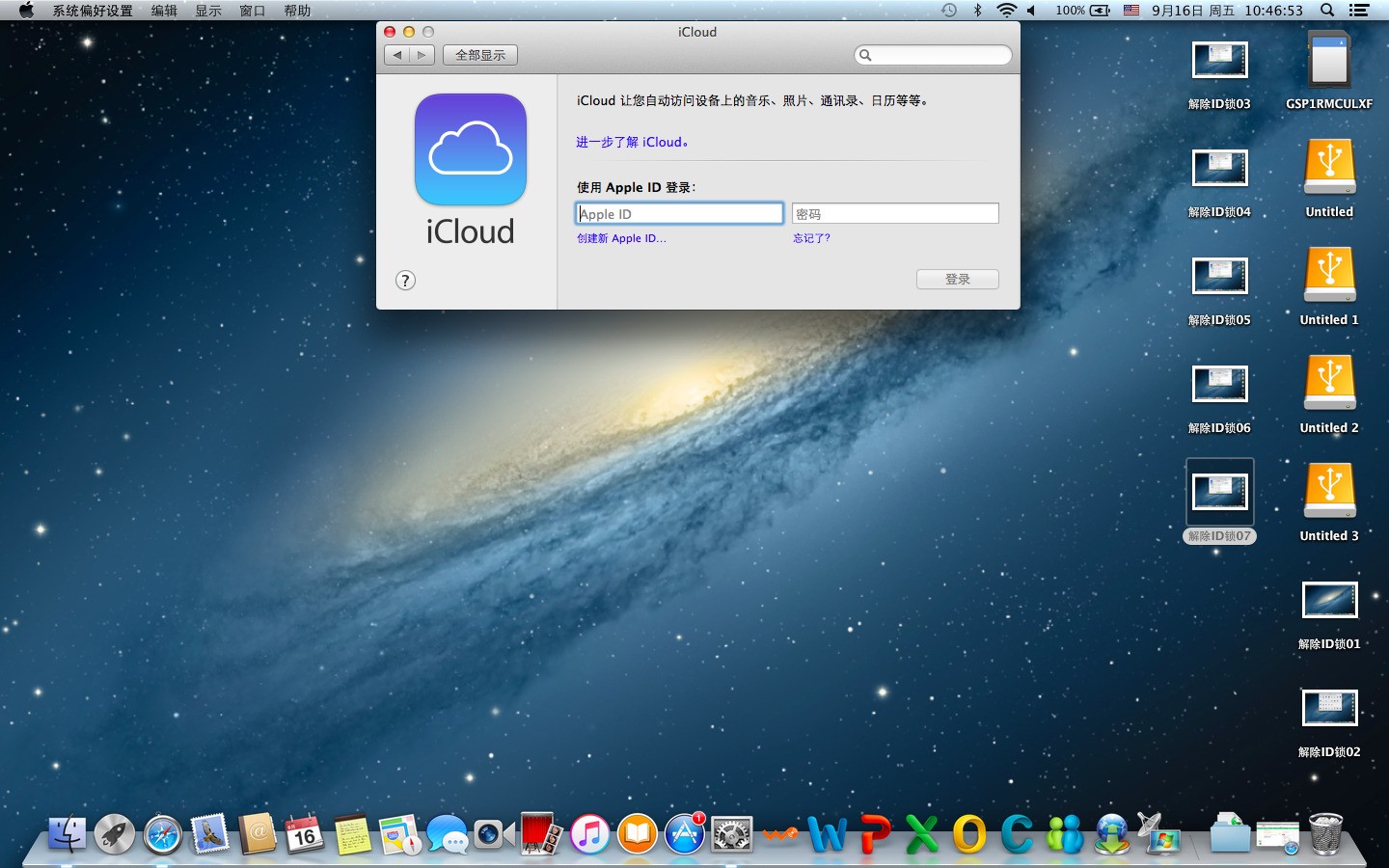The height and width of the screenshot is (868, 1389).
Task: Open the 帮助 menu
Action: pos(297,11)
